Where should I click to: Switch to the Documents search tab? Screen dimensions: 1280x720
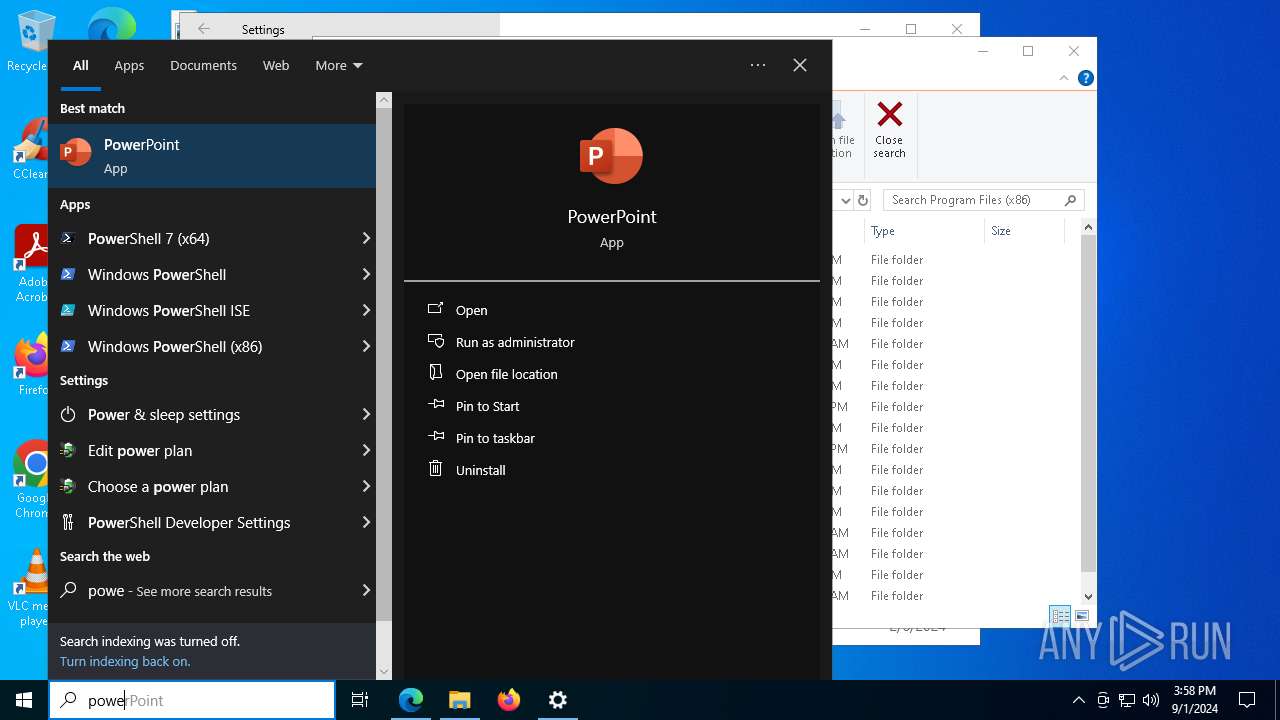tap(203, 65)
